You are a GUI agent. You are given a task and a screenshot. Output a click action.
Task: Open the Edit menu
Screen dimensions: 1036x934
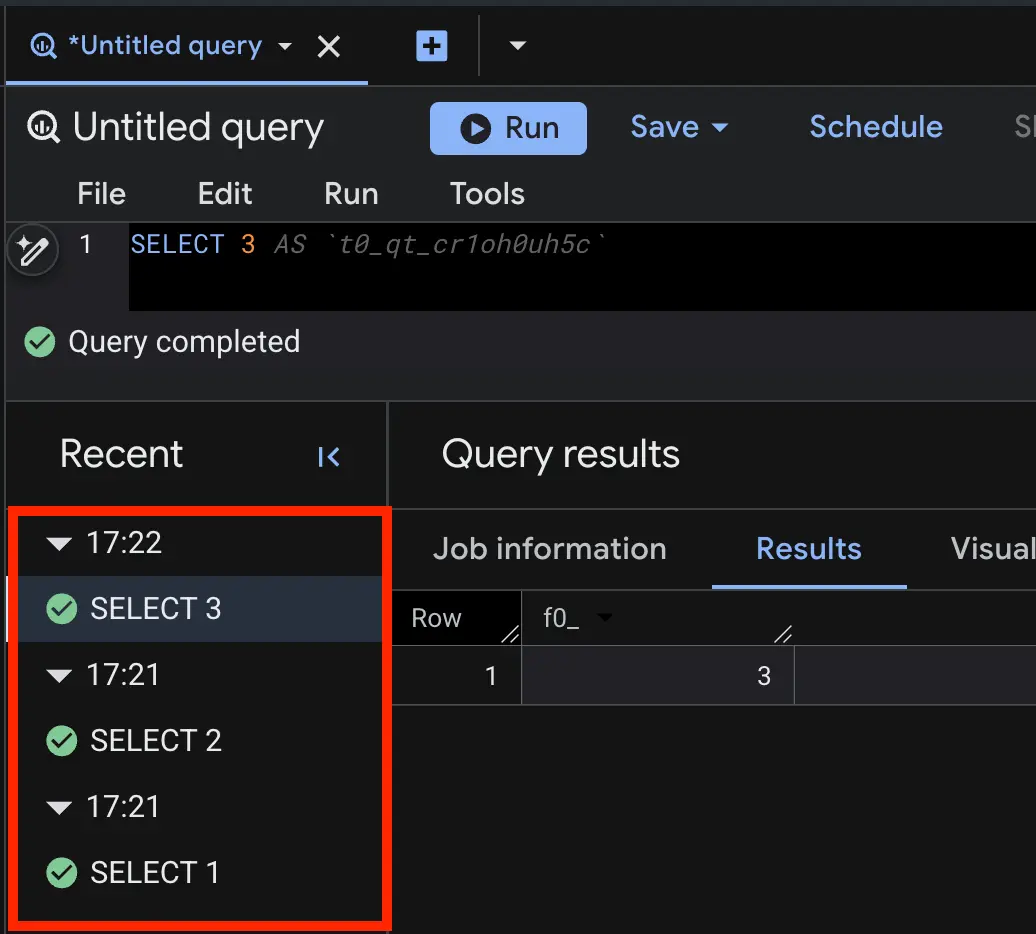tap(225, 194)
